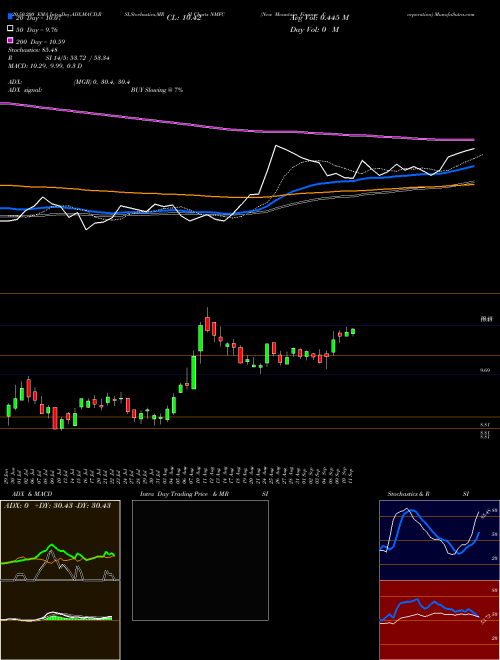Open the red RSI chart panel
Screen dimensions: 500x660
(x=439, y=620)
